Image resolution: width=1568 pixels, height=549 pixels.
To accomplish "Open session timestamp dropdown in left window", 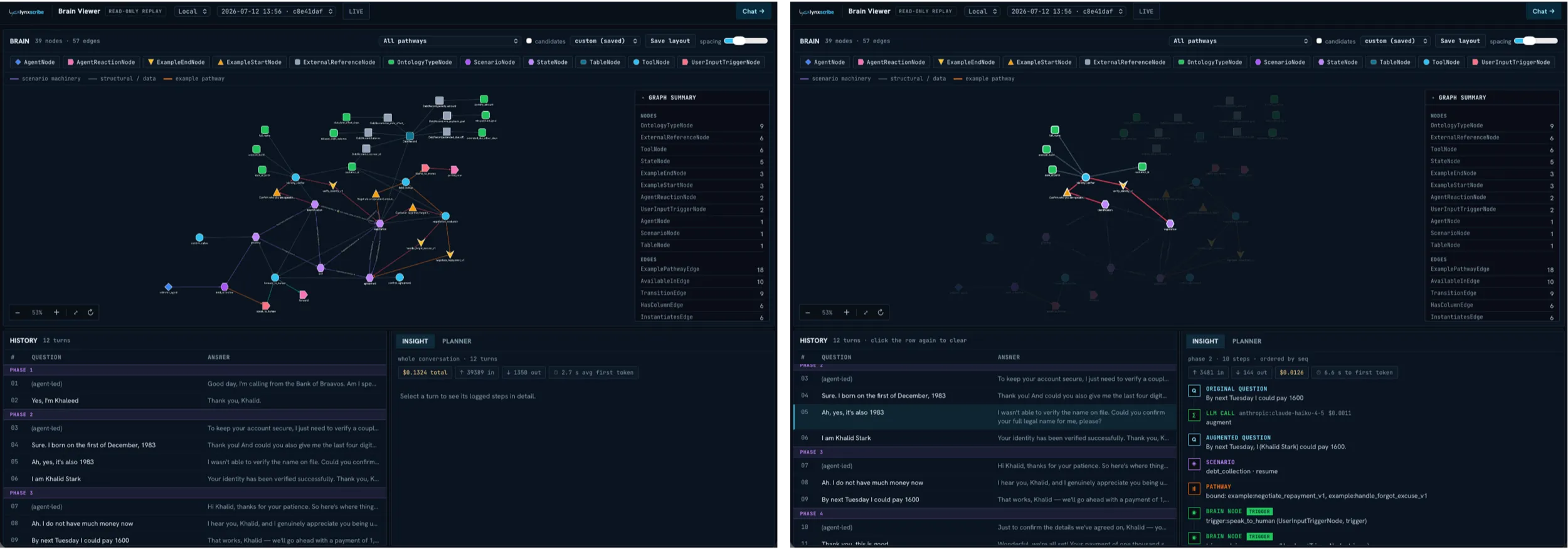I will coord(277,11).
